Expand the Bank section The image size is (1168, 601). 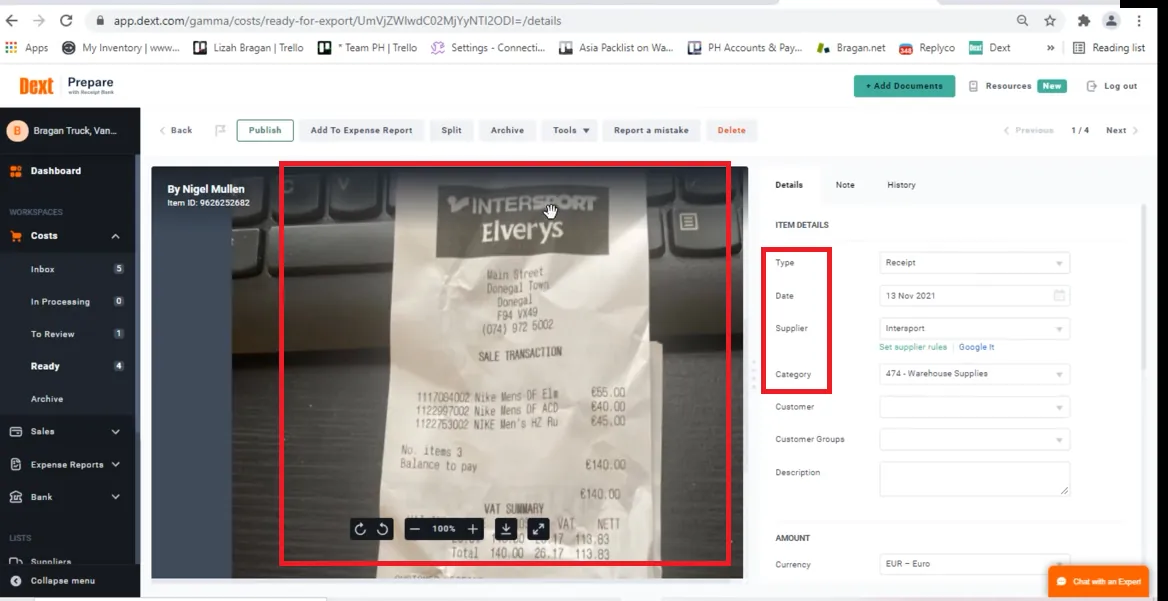(x=115, y=497)
